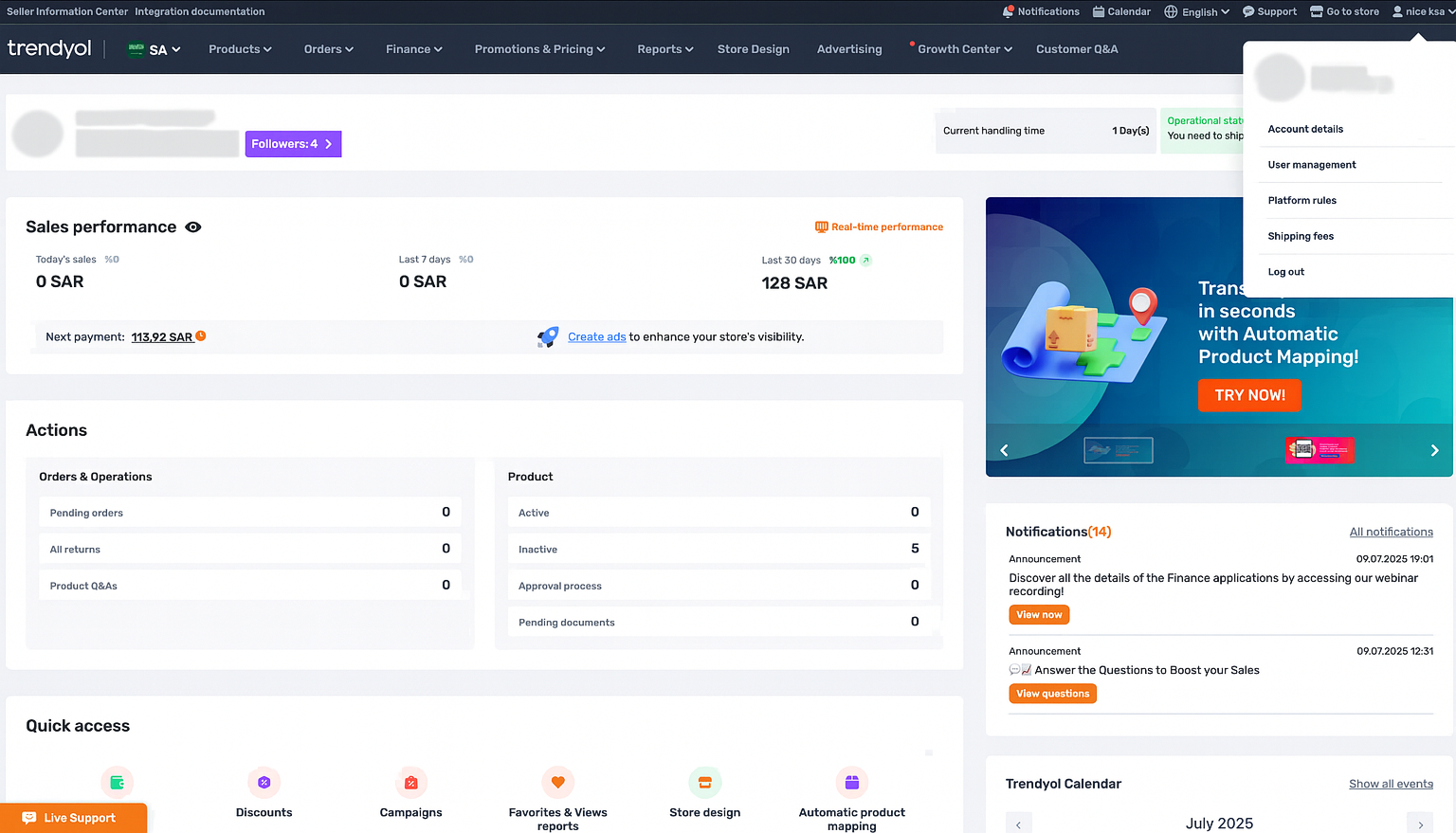Image resolution: width=1456 pixels, height=833 pixels.
Task: Open Active products row
Action: (719, 512)
